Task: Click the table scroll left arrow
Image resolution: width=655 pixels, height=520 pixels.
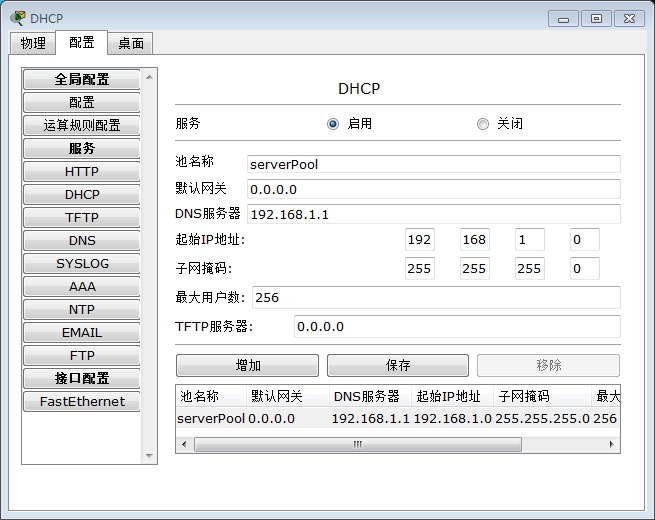Action: click(184, 444)
